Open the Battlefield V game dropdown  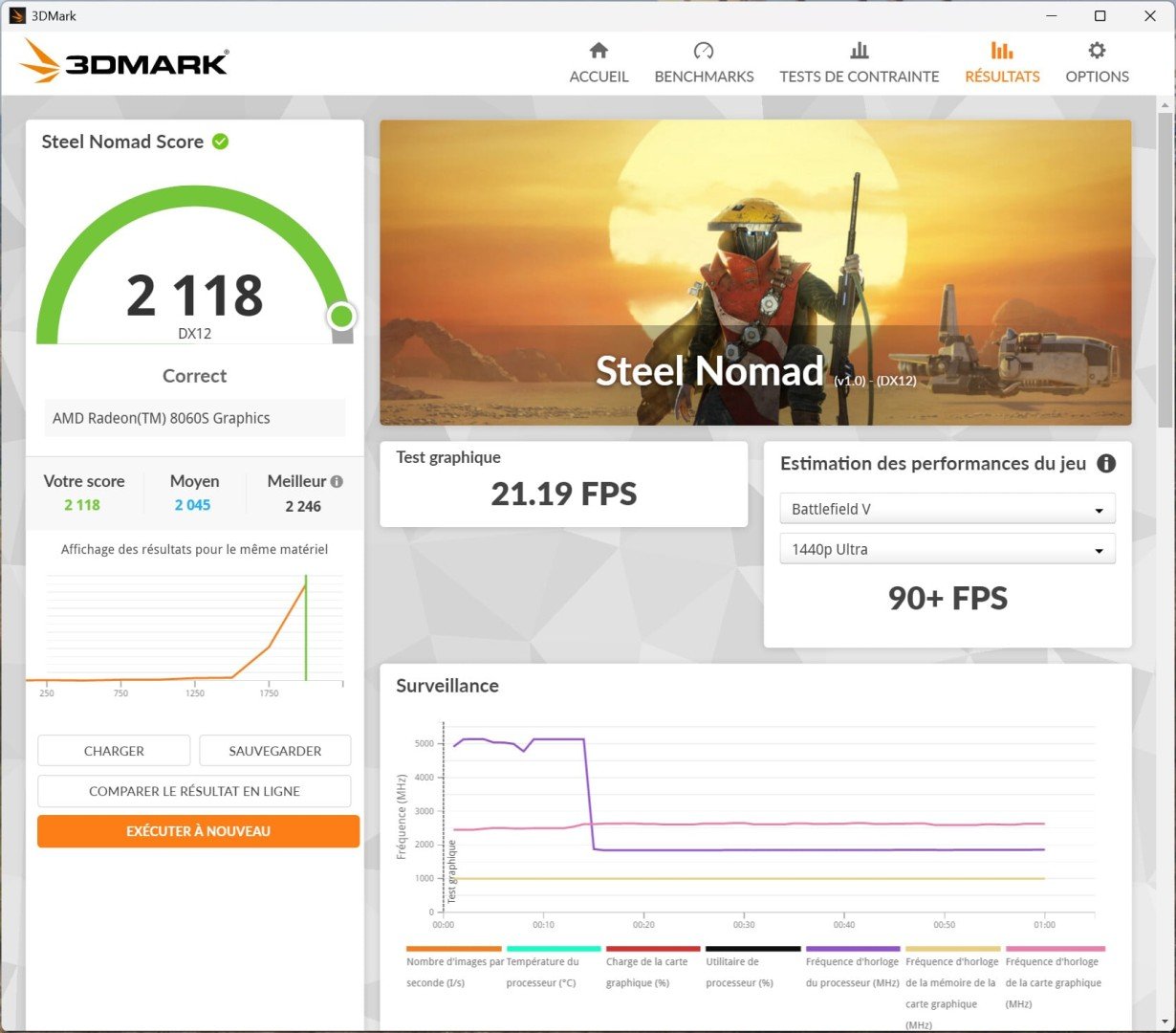(x=947, y=509)
